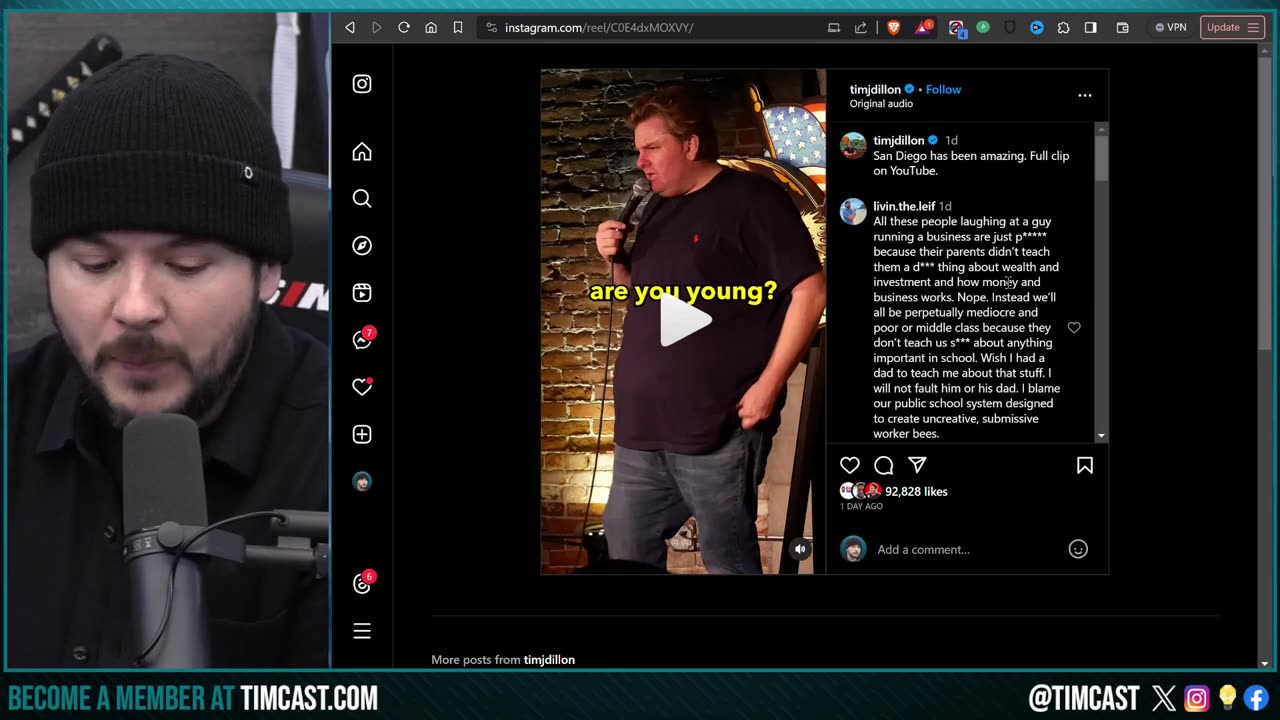
Task: Toggle the reel audio mute button
Action: pos(800,548)
